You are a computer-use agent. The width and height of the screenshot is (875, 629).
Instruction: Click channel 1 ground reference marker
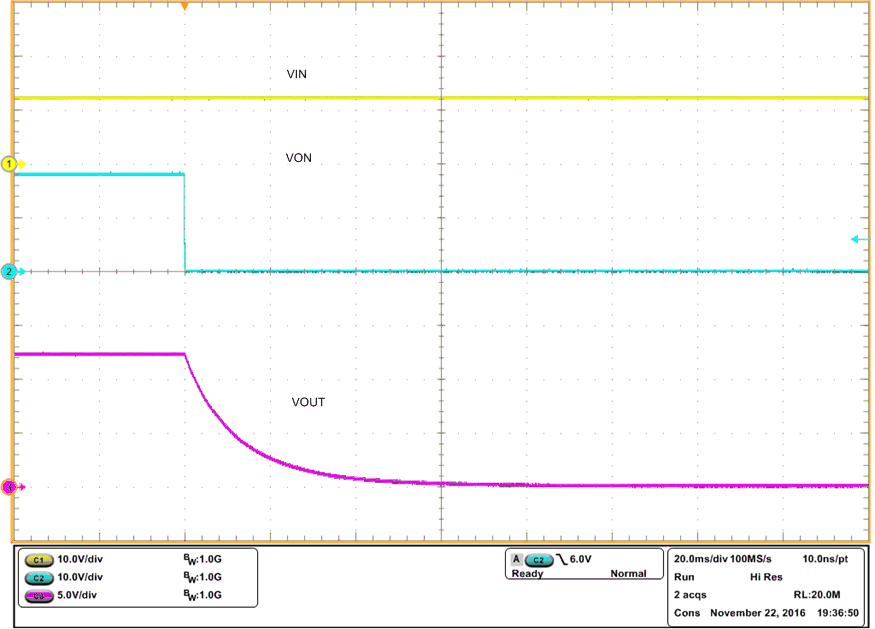[7, 162]
